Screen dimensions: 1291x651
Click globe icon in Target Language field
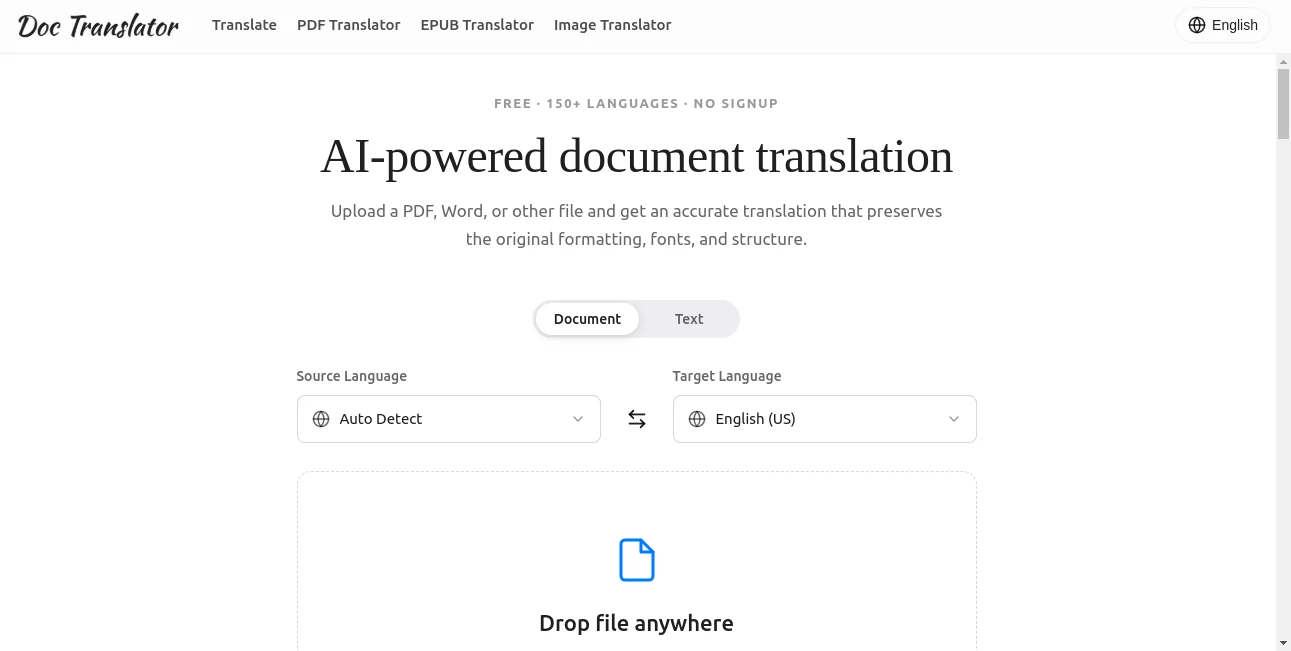click(697, 419)
